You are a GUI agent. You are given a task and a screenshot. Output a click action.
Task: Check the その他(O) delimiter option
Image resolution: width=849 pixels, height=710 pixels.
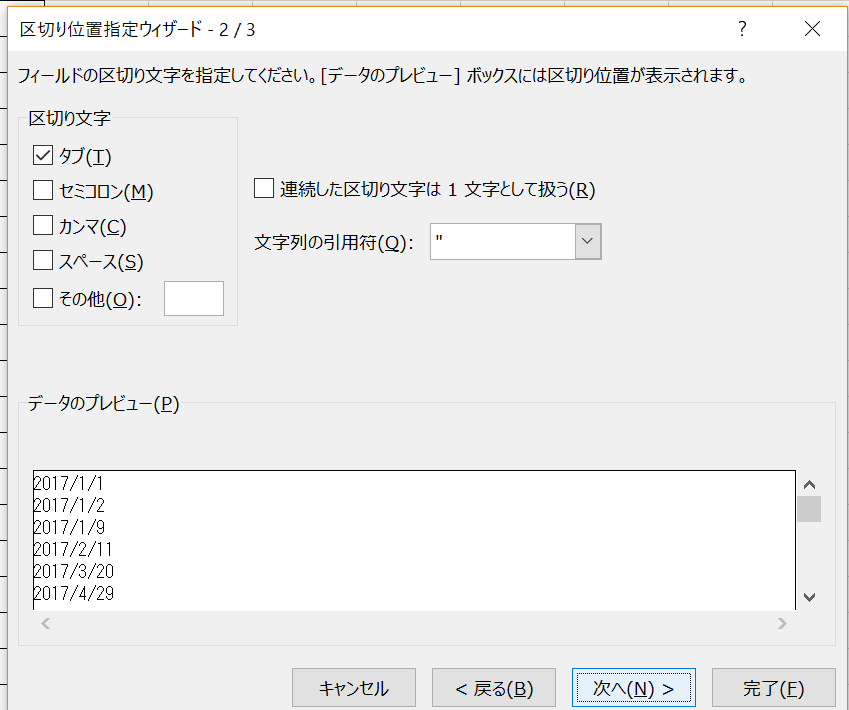coord(42,298)
